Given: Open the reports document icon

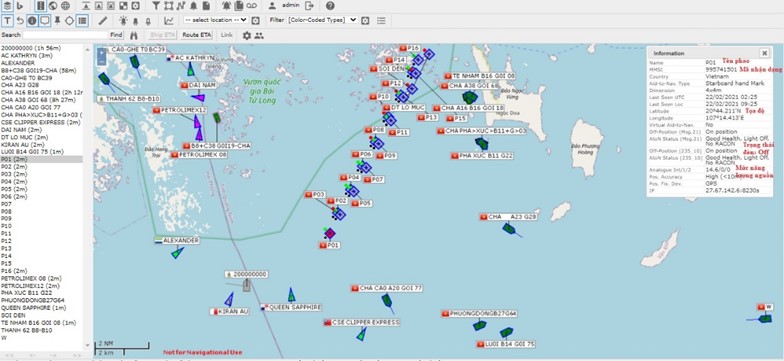Looking at the screenshot, I should 206,6.
